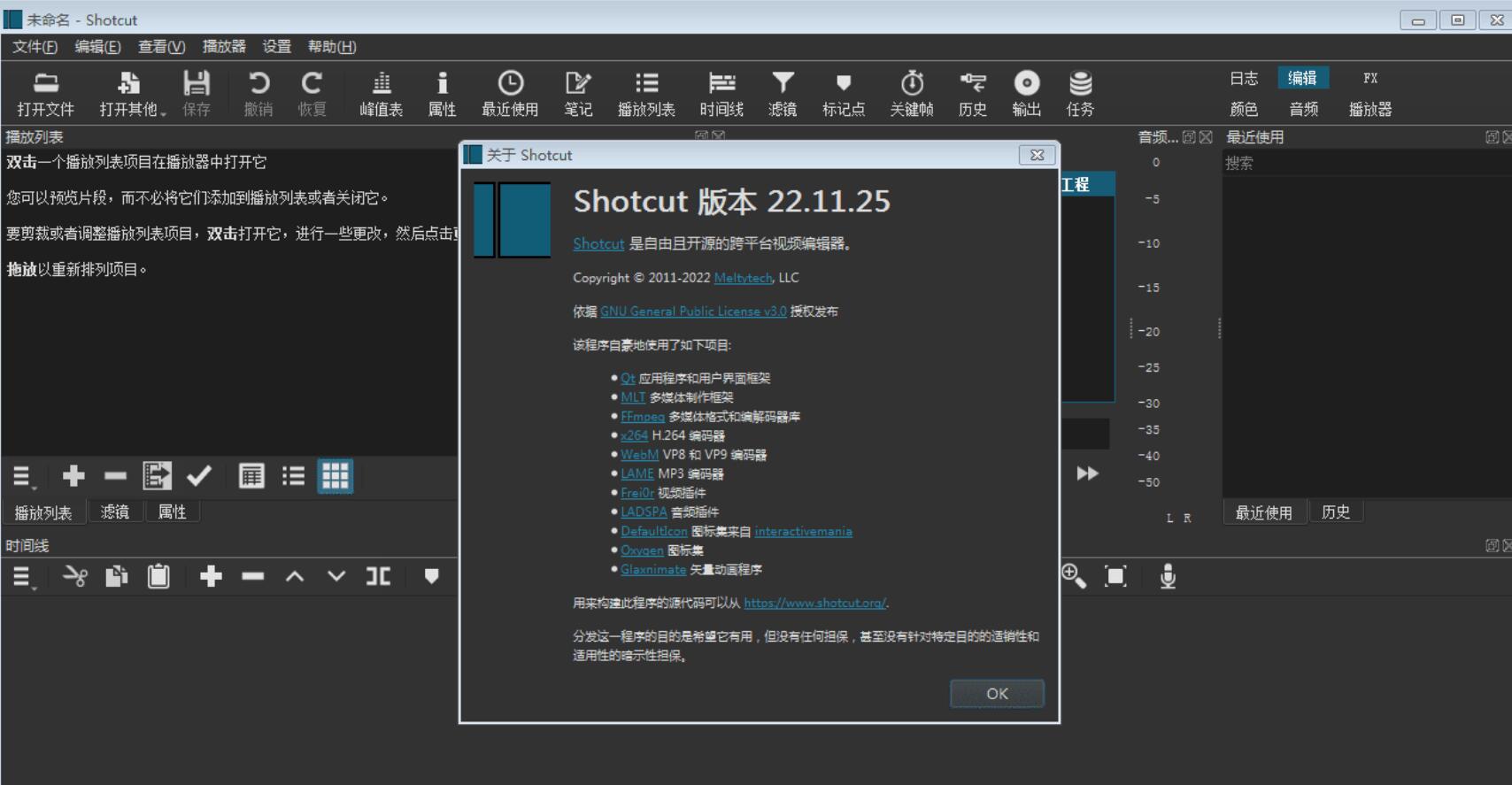
Task: Click OK in the About Shotcut dialog
Action: point(997,694)
